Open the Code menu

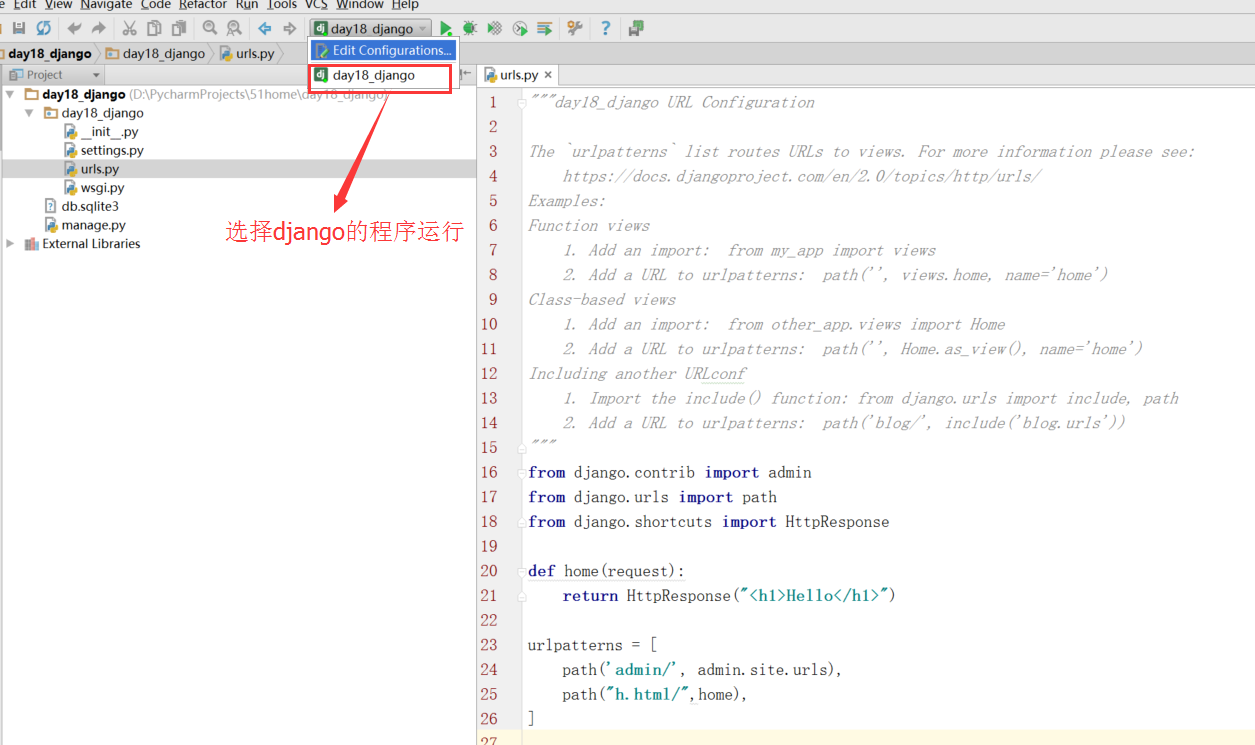point(155,5)
